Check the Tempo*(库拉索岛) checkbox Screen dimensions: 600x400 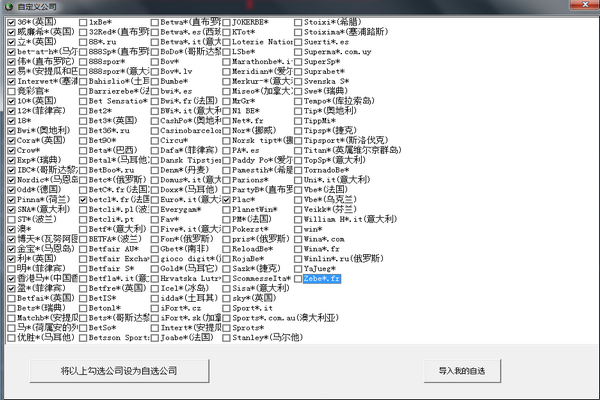pyautogui.click(x=298, y=101)
